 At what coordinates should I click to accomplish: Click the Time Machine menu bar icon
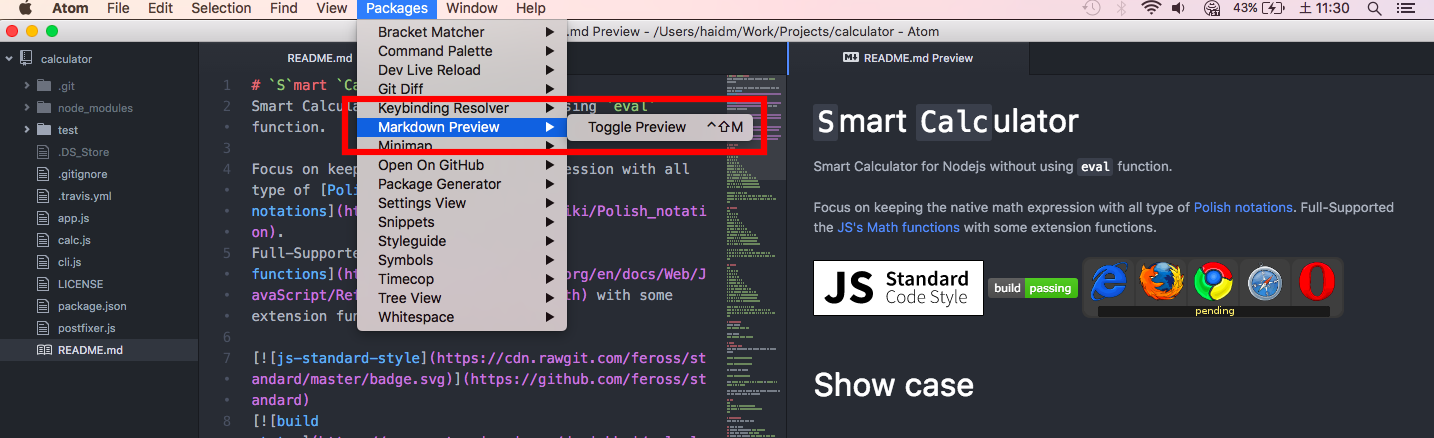[x=1092, y=8]
